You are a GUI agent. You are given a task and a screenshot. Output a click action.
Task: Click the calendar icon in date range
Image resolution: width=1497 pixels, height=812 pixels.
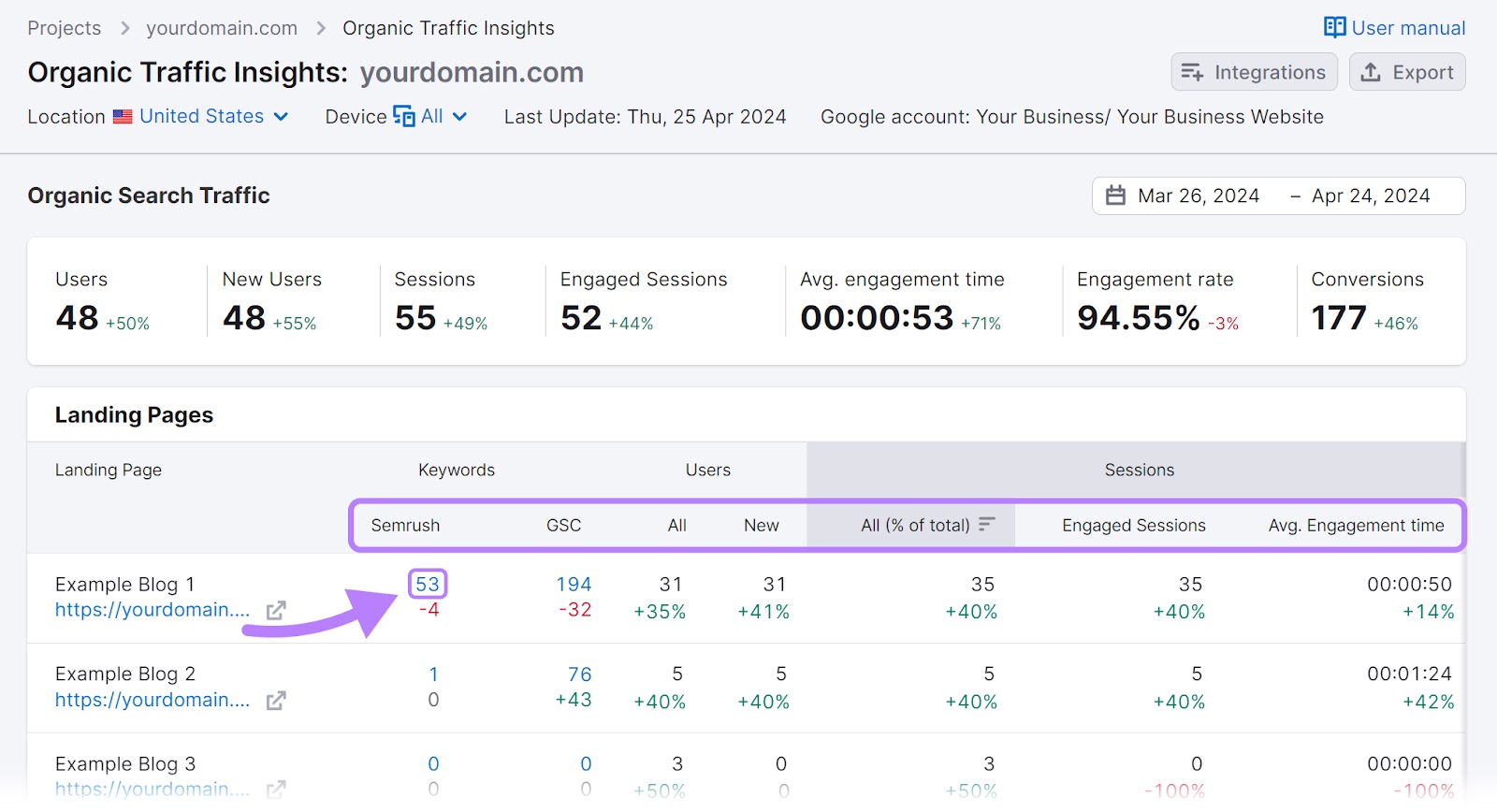point(1115,196)
